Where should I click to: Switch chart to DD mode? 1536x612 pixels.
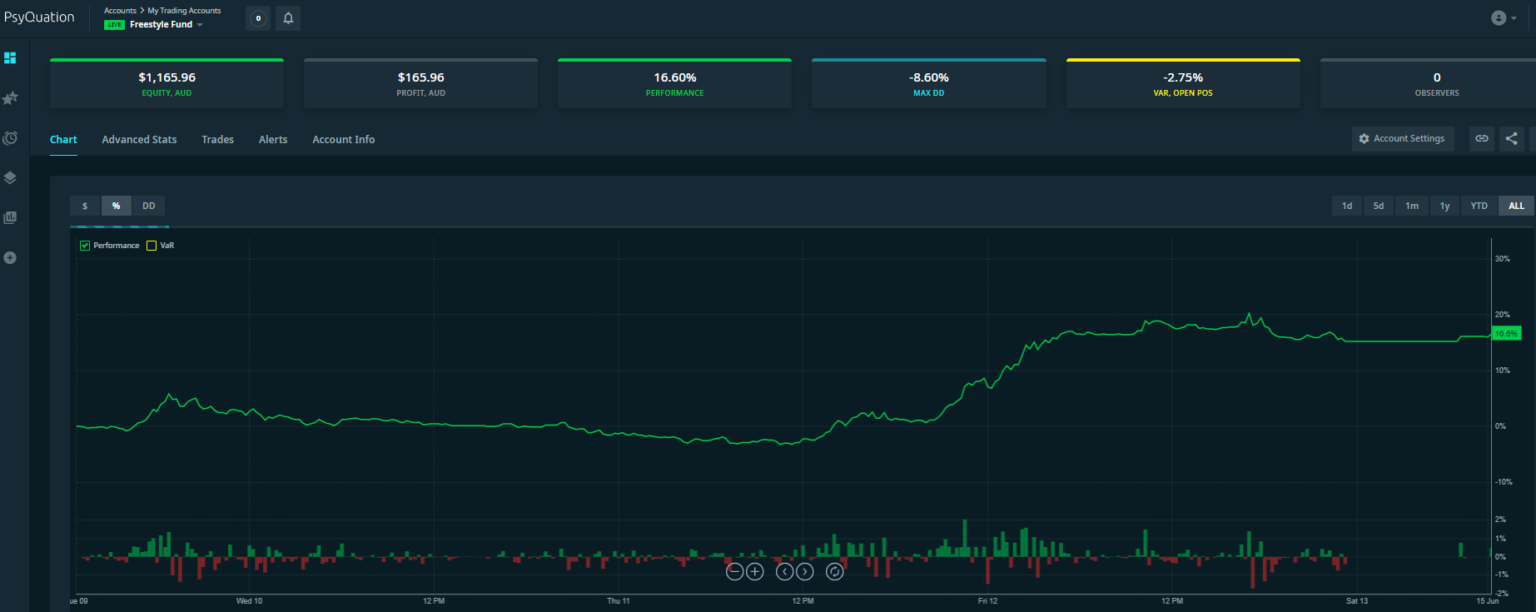(148, 206)
